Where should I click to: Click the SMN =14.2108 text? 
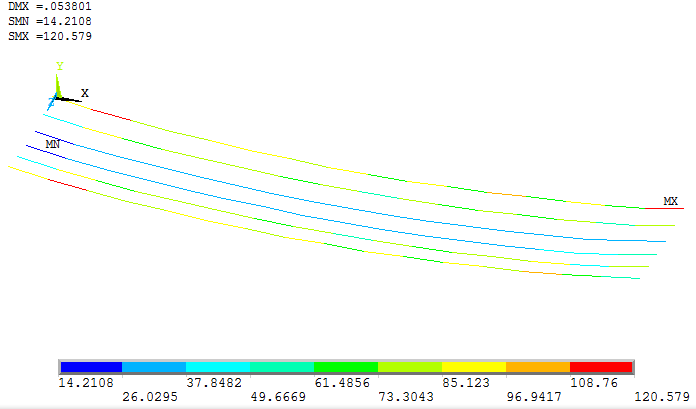coord(50,21)
